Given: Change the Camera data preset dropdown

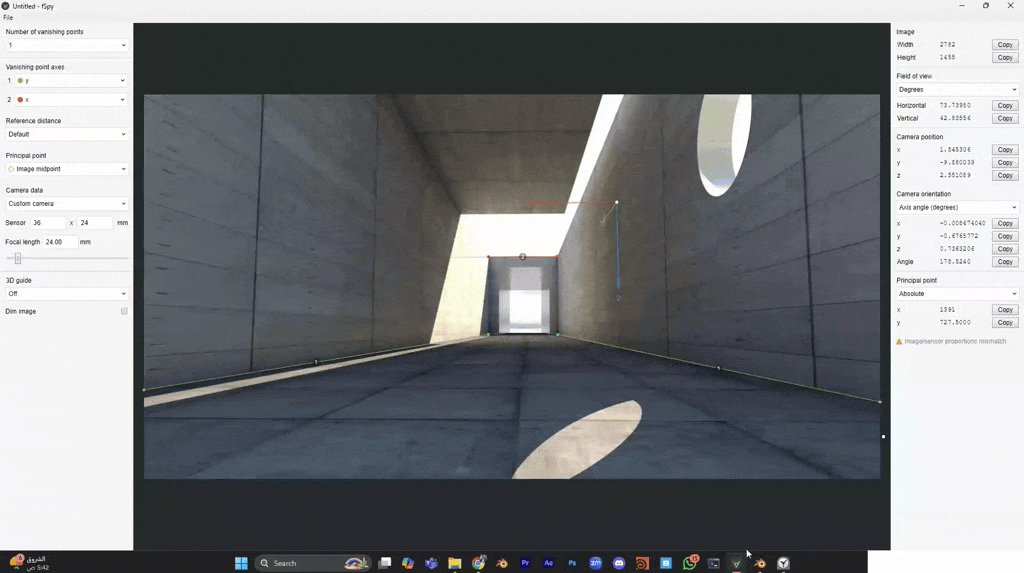Looking at the screenshot, I should point(67,204).
